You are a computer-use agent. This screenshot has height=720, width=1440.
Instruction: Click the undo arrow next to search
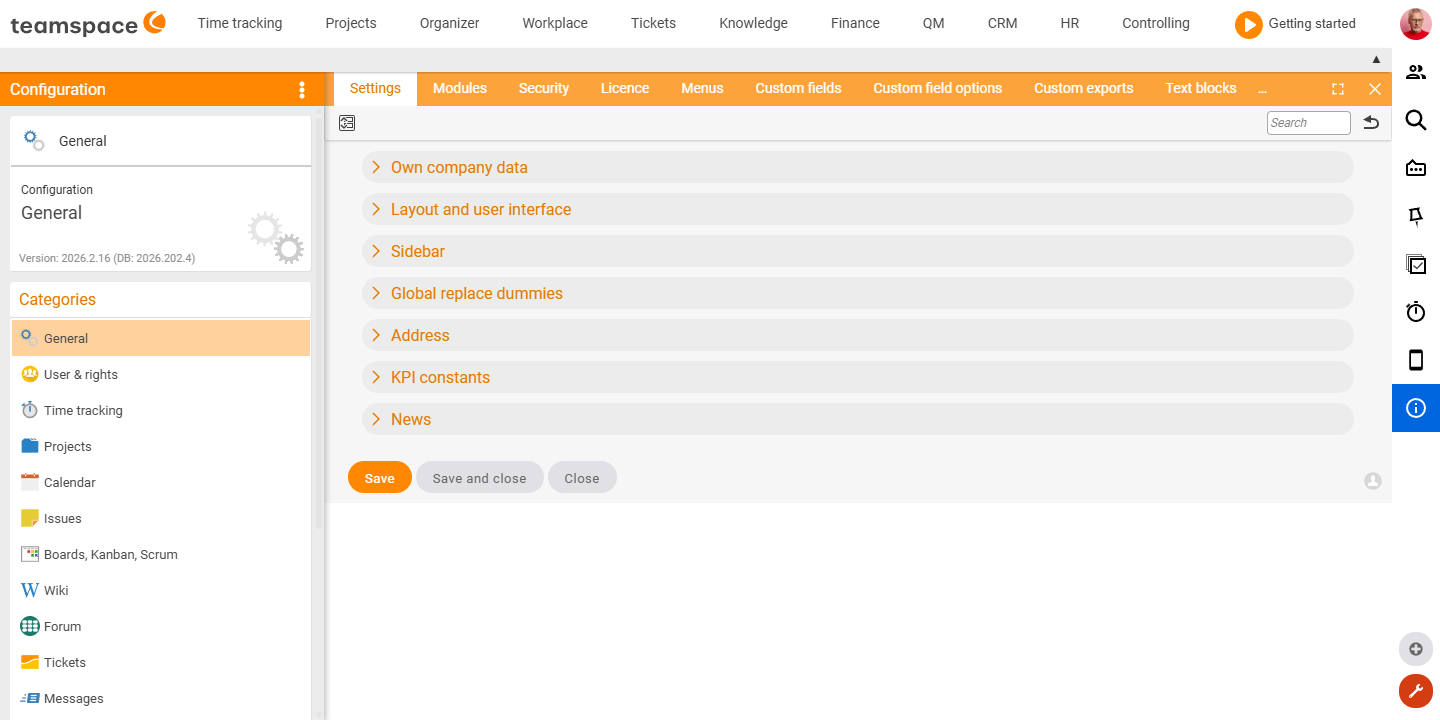(x=1371, y=123)
